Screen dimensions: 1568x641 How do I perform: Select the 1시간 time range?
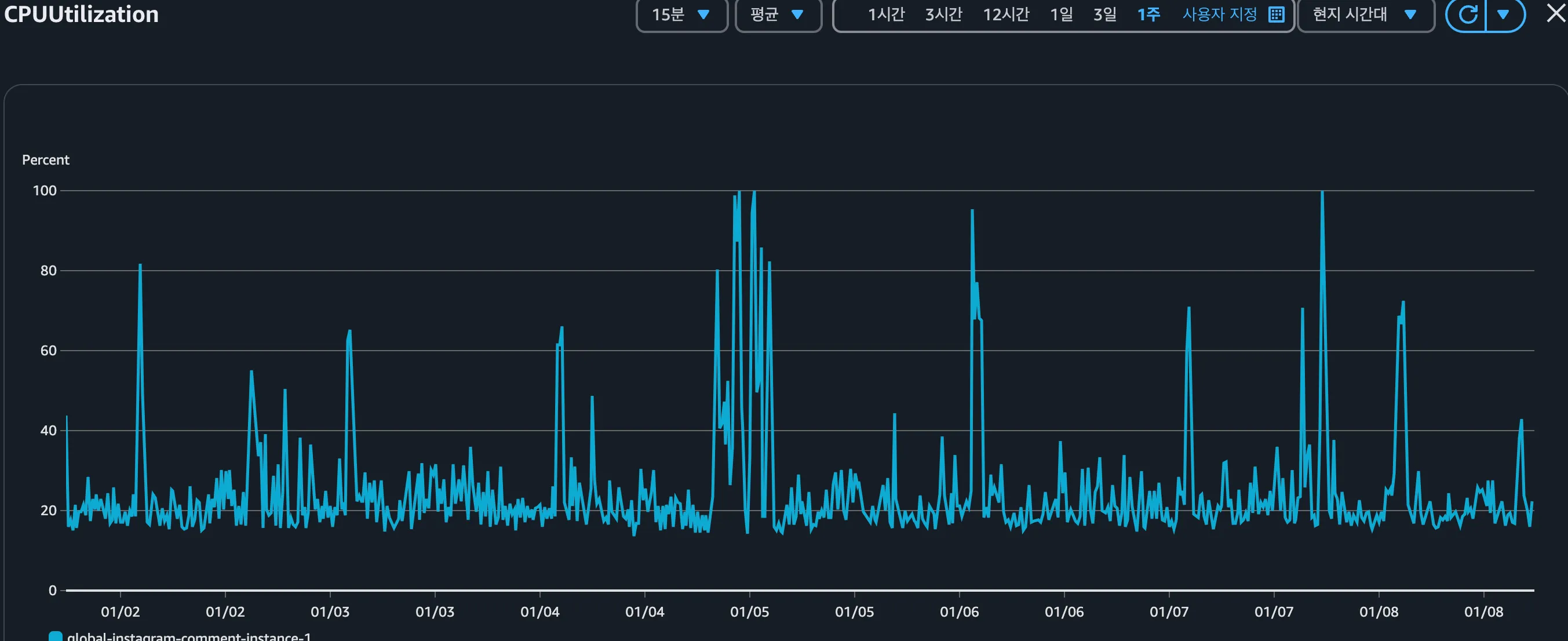click(x=885, y=14)
